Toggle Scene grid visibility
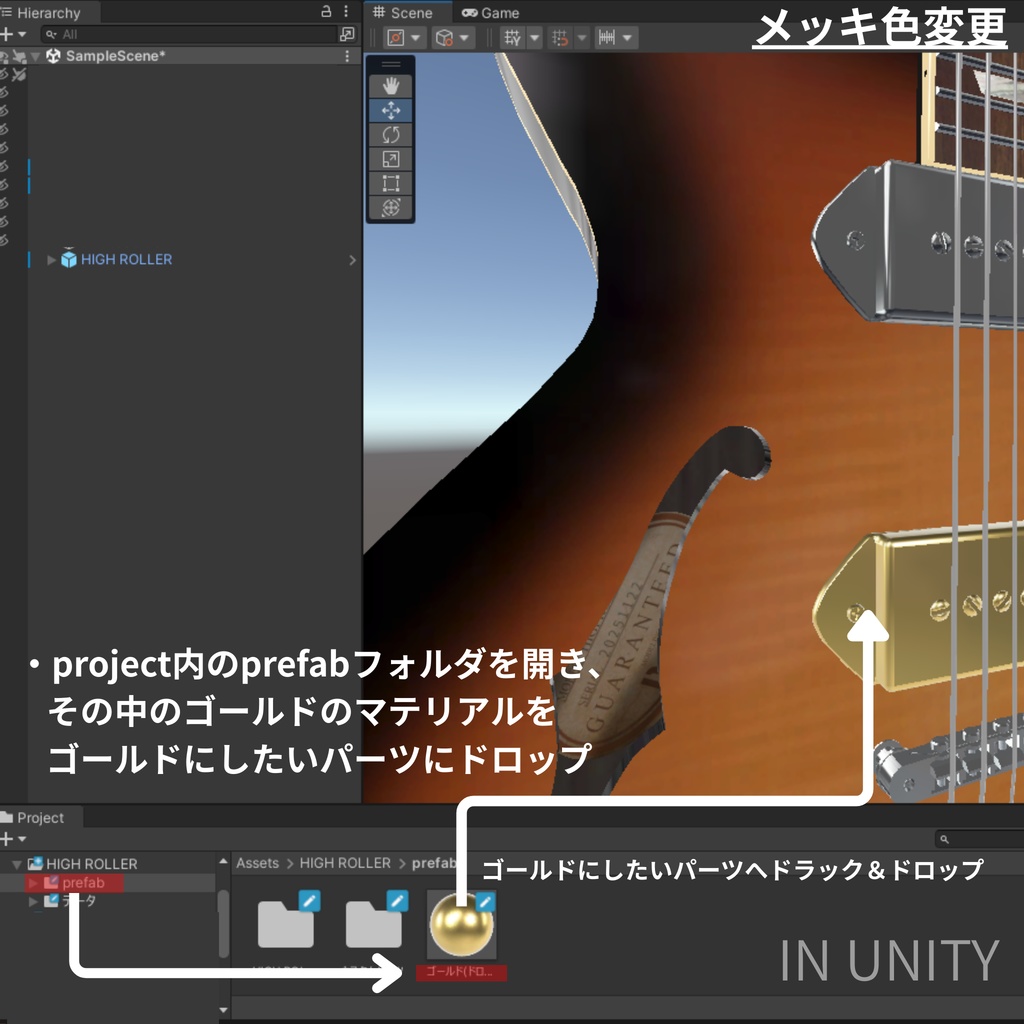 [512, 38]
